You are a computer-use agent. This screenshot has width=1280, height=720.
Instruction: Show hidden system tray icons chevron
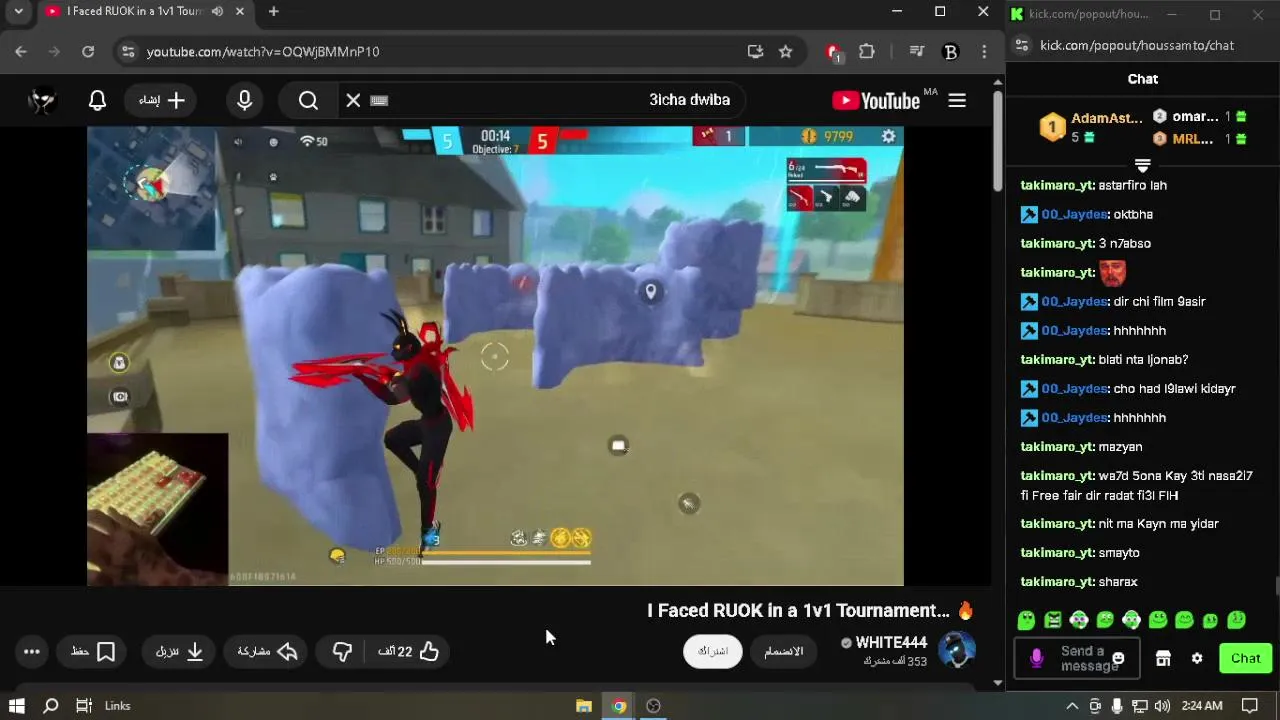pos(1072,706)
